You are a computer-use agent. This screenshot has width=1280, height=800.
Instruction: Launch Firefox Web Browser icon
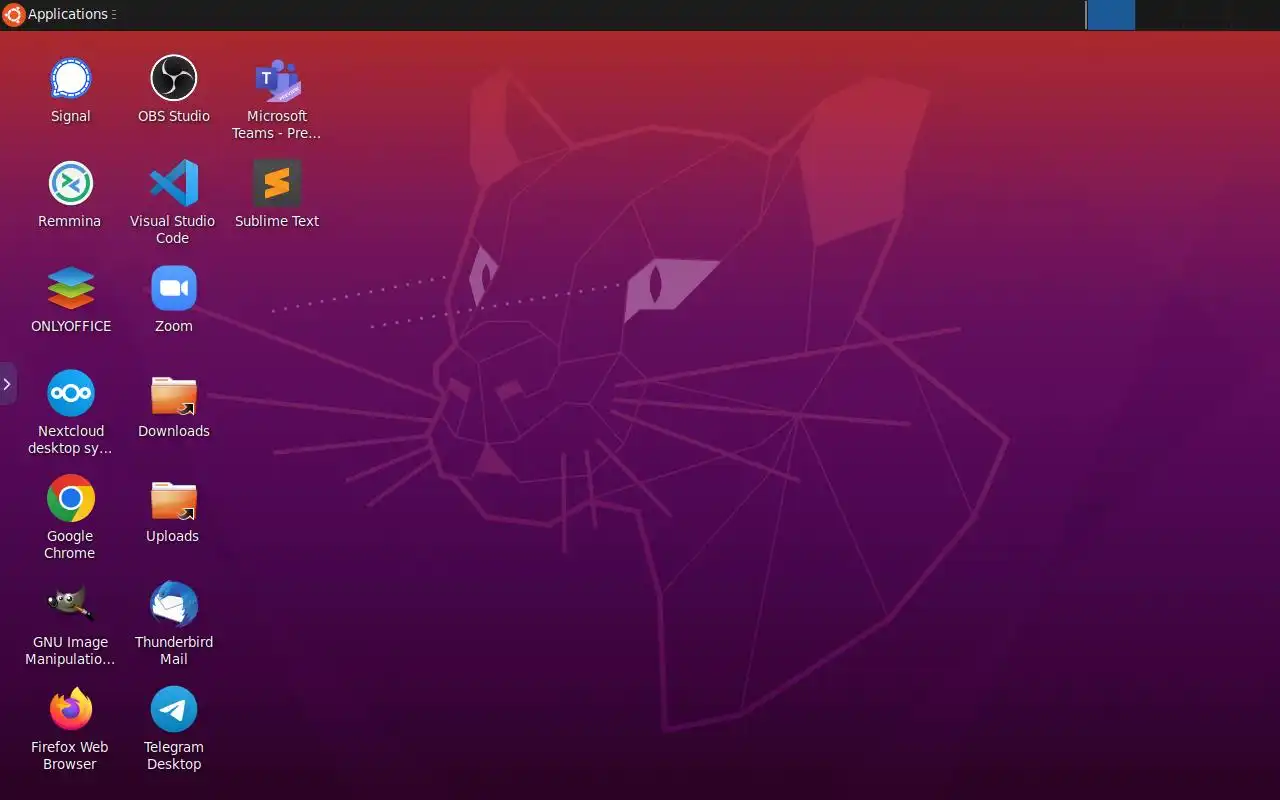coord(70,710)
